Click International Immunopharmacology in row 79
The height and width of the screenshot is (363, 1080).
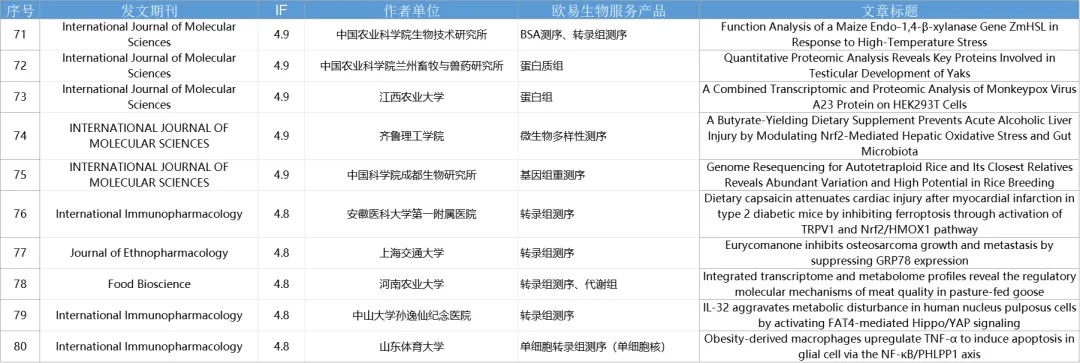click(149, 315)
